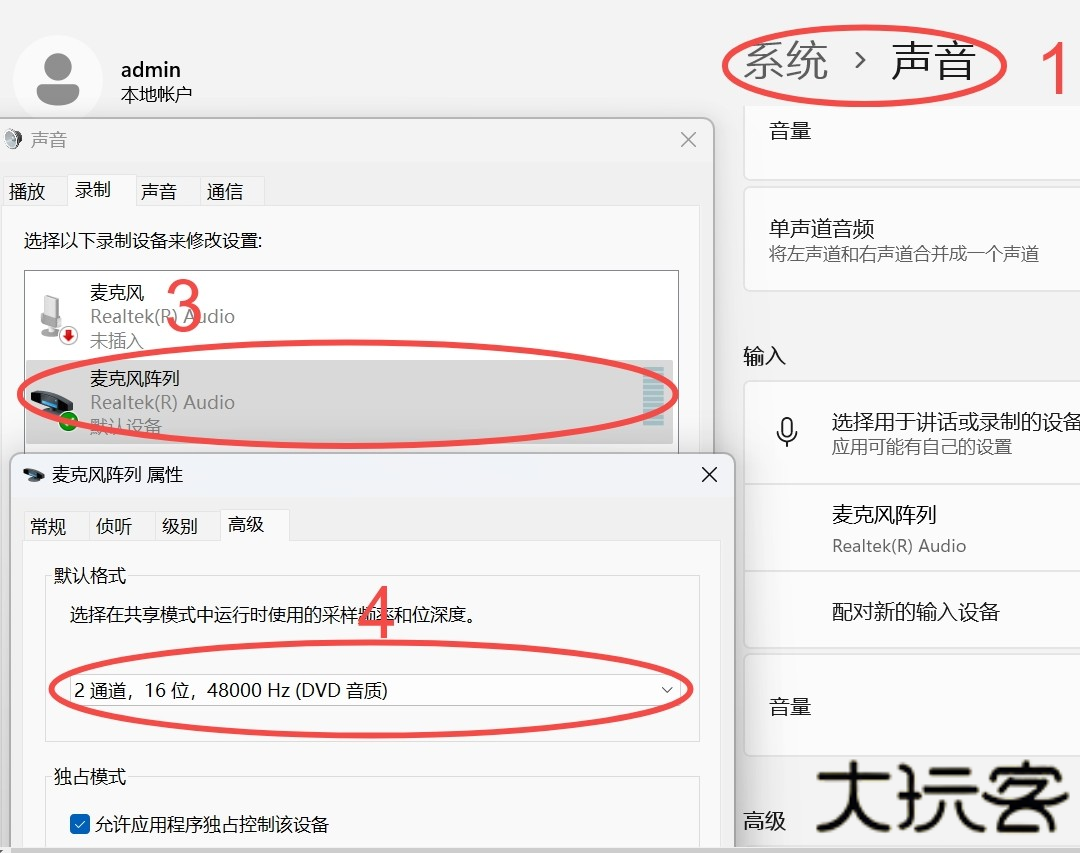Screen dimensions: 1080x853
Task: Open the 级别 tab in properties
Action: click(x=180, y=526)
